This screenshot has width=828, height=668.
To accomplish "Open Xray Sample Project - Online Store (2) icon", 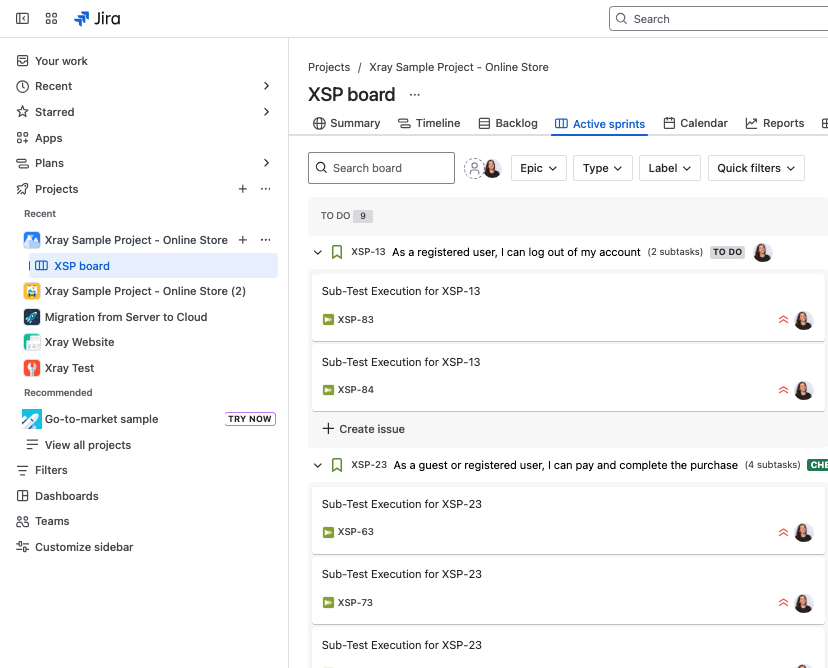I will tap(32, 291).
